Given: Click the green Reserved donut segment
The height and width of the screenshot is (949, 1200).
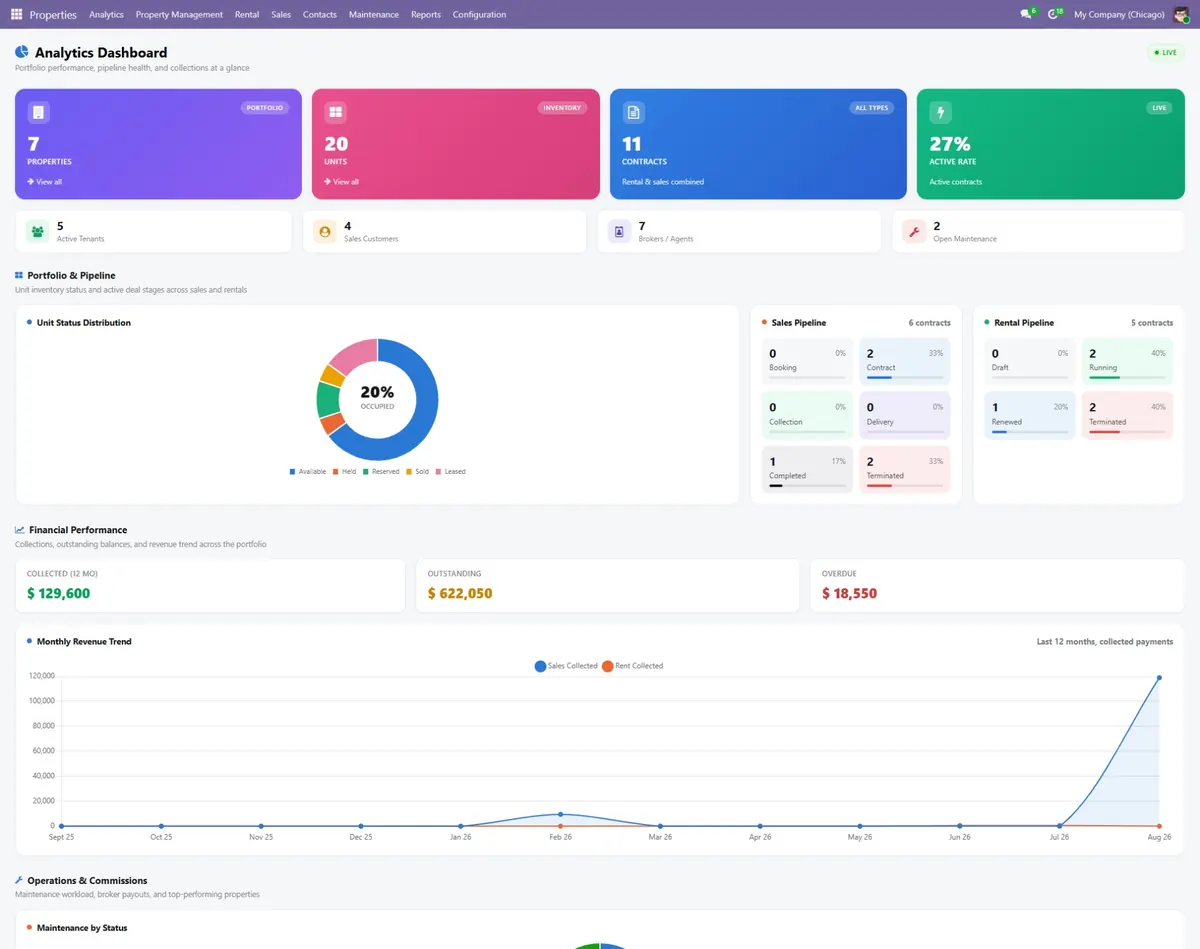Looking at the screenshot, I should 326,399.
